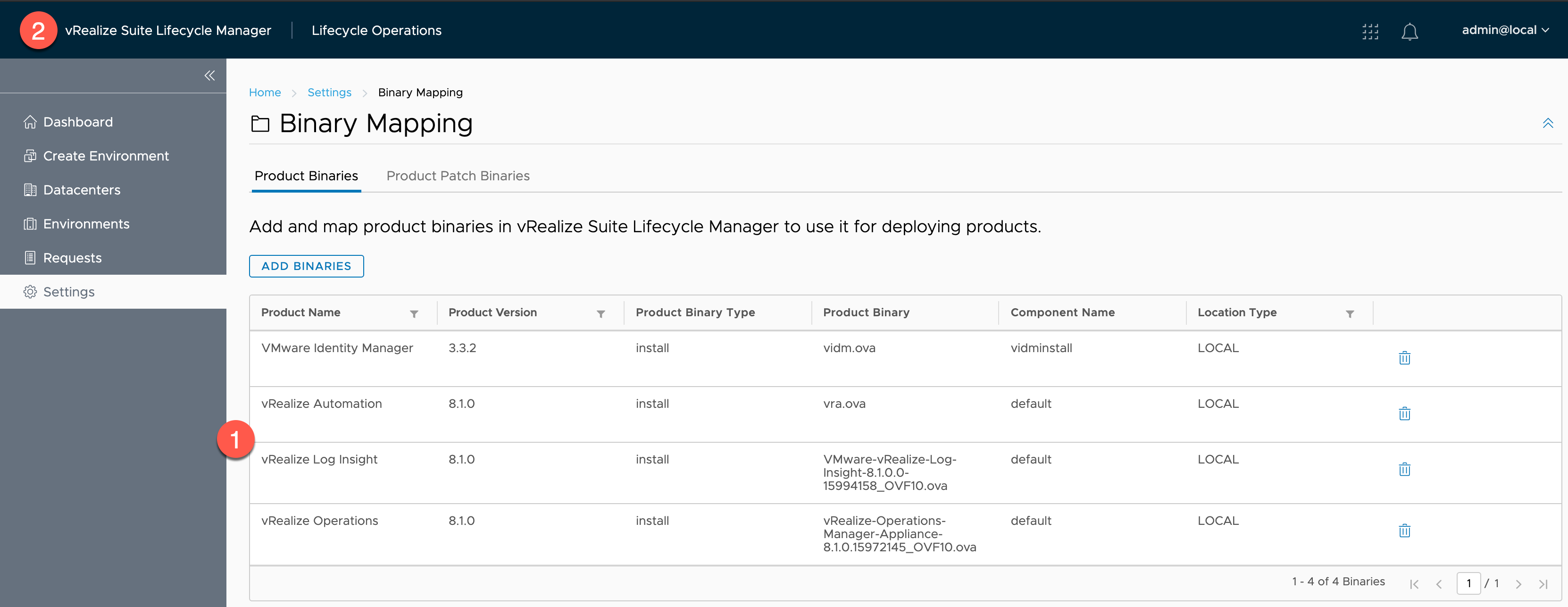Go to last page of binaries
The width and height of the screenshot is (1568, 607).
click(1543, 584)
